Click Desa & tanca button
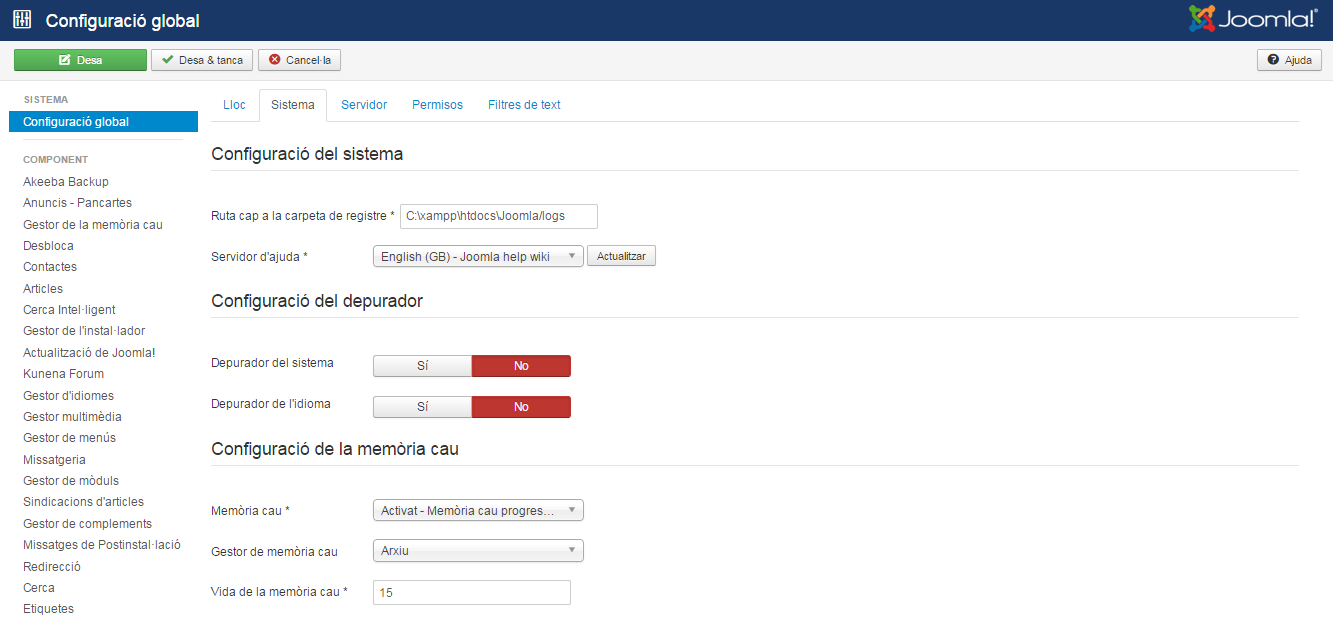Screen dimensions: 1333x617 (x=202, y=60)
